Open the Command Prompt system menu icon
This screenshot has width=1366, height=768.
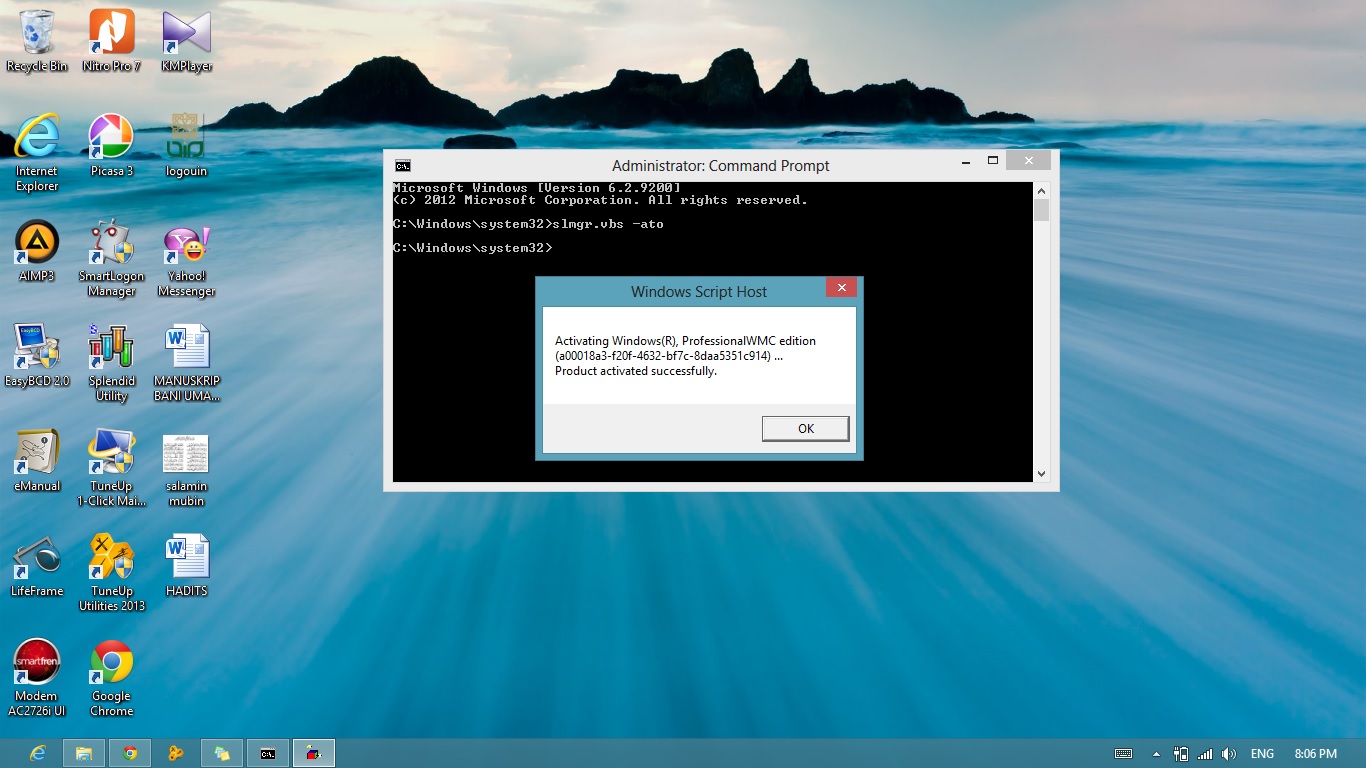click(402, 166)
